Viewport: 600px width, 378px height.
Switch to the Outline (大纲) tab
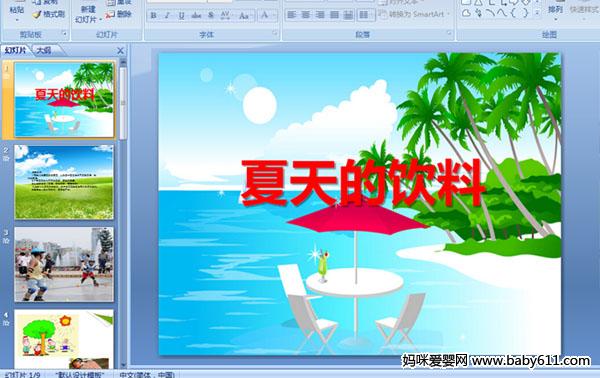[44, 50]
